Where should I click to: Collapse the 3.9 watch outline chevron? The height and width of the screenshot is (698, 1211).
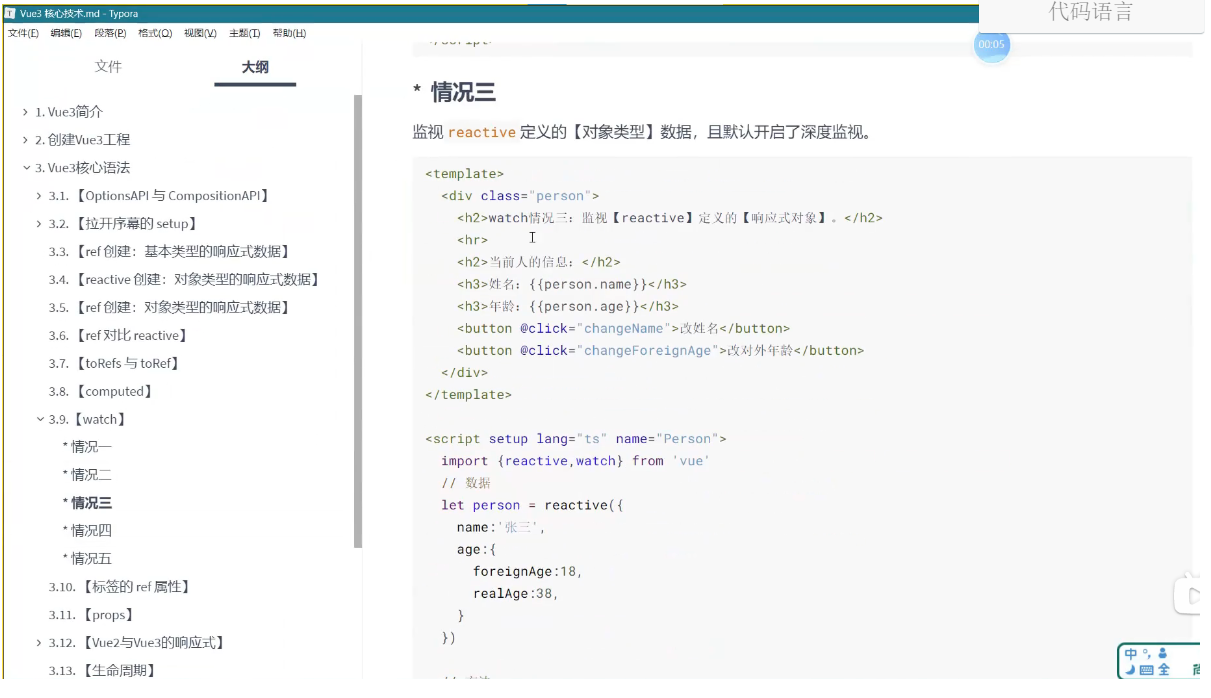(x=40, y=420)
